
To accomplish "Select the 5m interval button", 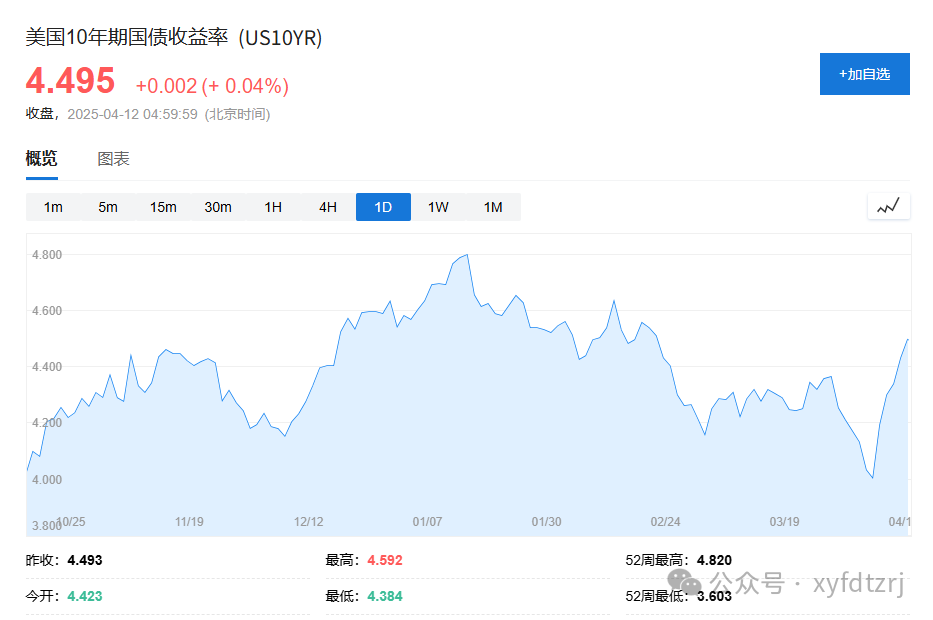I will tap(107, 206).
